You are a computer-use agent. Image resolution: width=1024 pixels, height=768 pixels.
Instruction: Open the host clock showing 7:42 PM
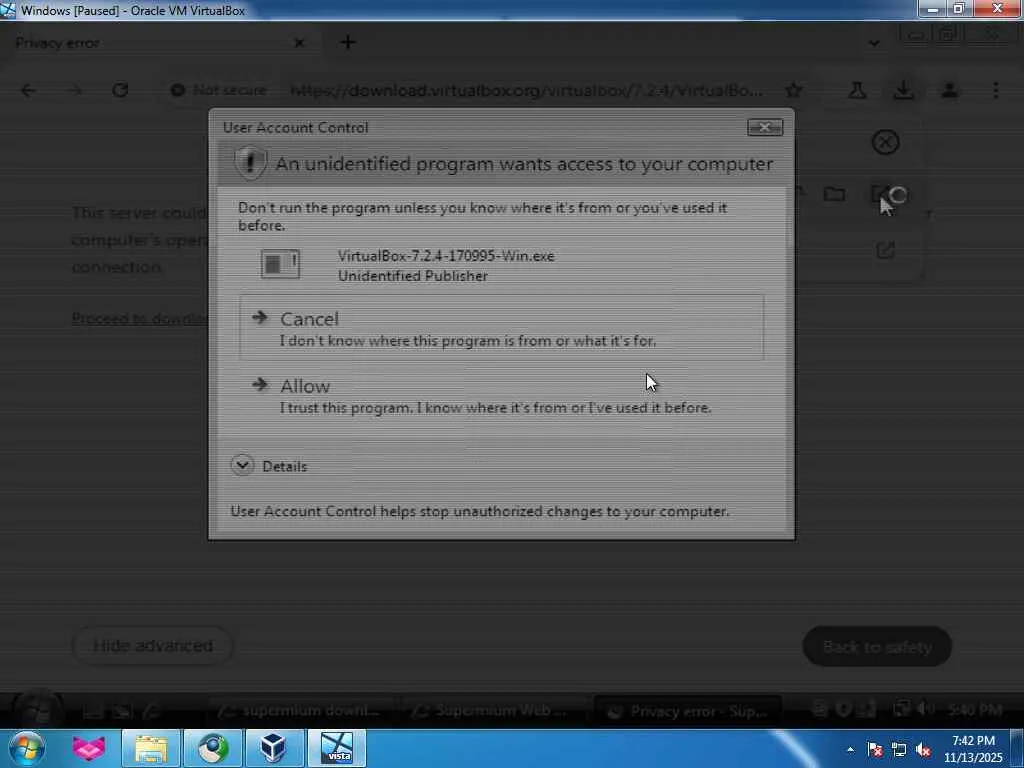coord(973,748)
